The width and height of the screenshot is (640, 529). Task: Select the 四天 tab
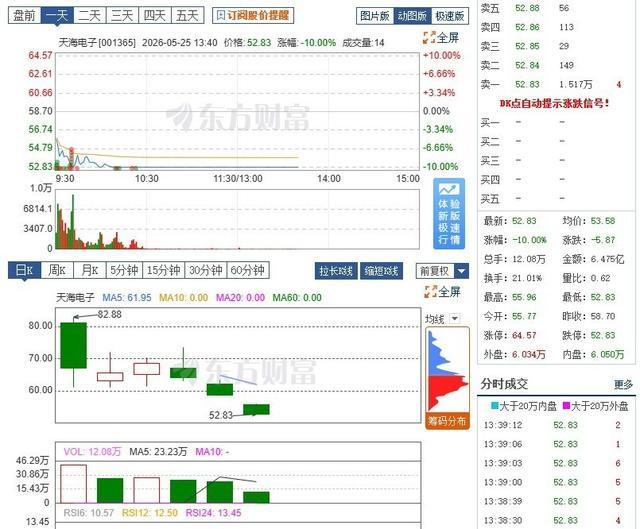pos(155,16)
